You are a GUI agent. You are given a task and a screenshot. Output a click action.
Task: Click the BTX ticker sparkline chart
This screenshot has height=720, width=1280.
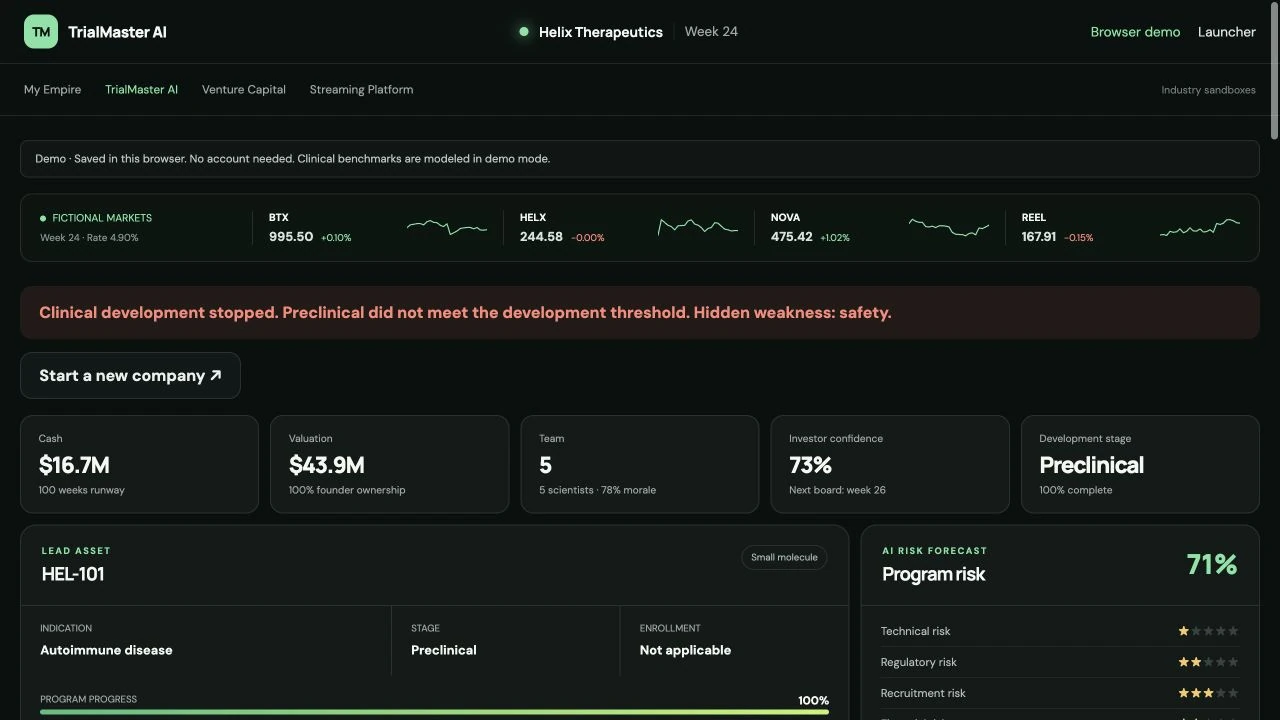[447, 227]
